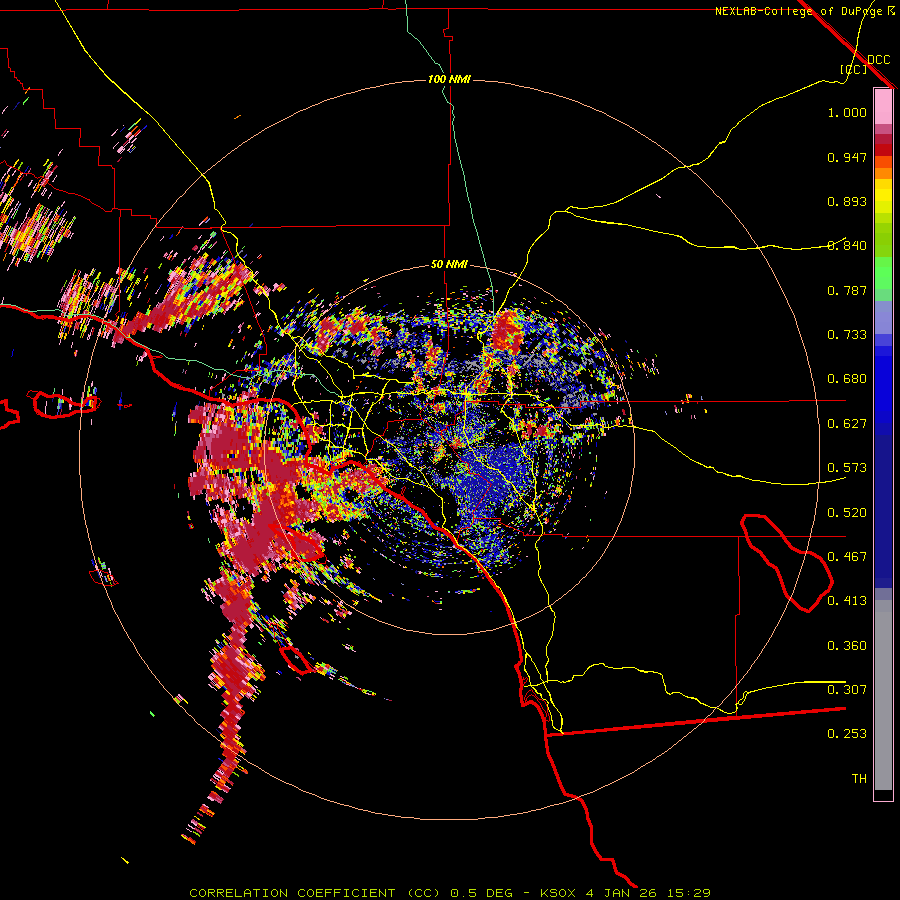Click the 0.947 scale value

pyautogui.click(x=847, y=157)
